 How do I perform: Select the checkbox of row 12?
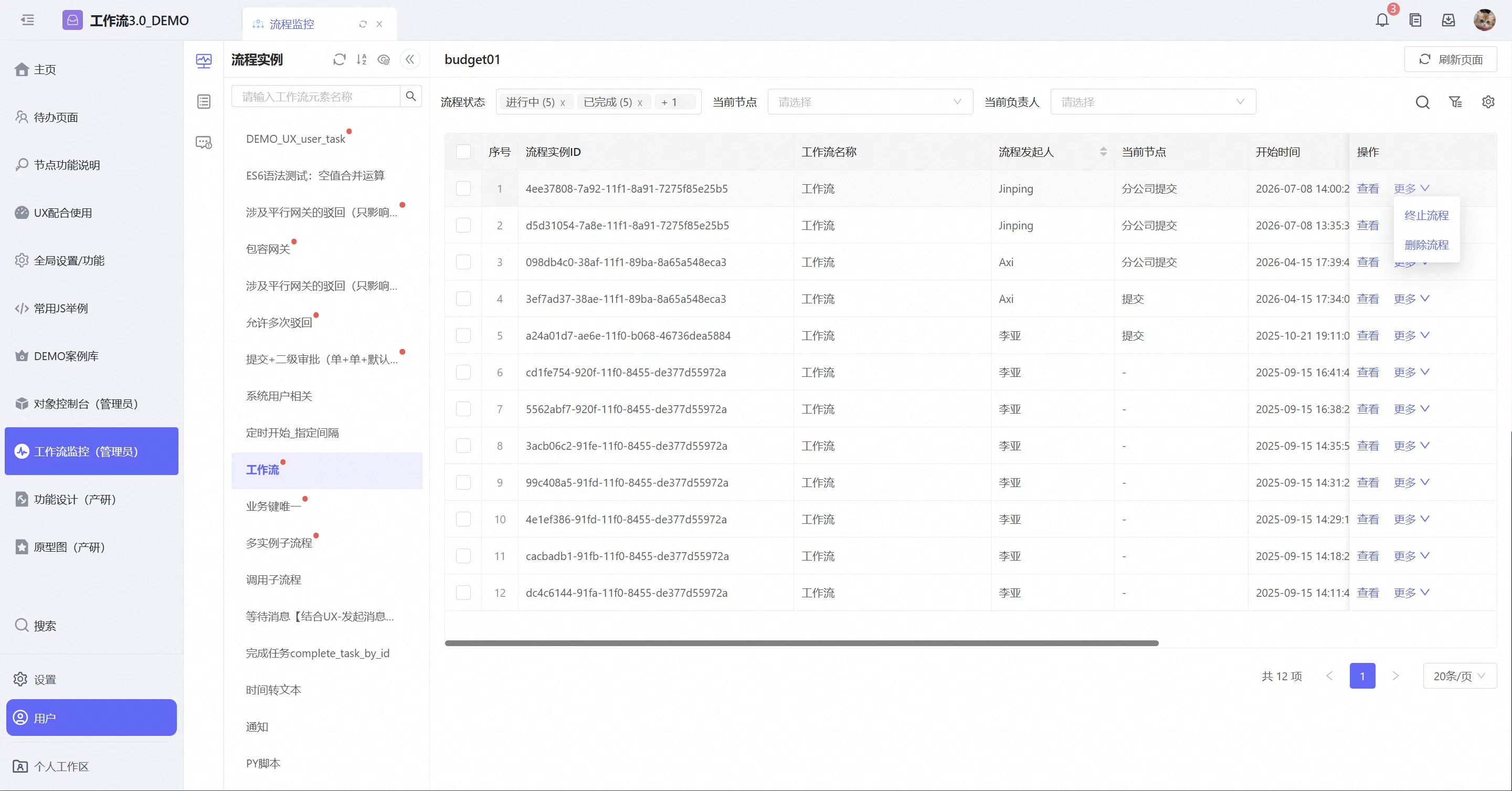(x=463, y=593)
